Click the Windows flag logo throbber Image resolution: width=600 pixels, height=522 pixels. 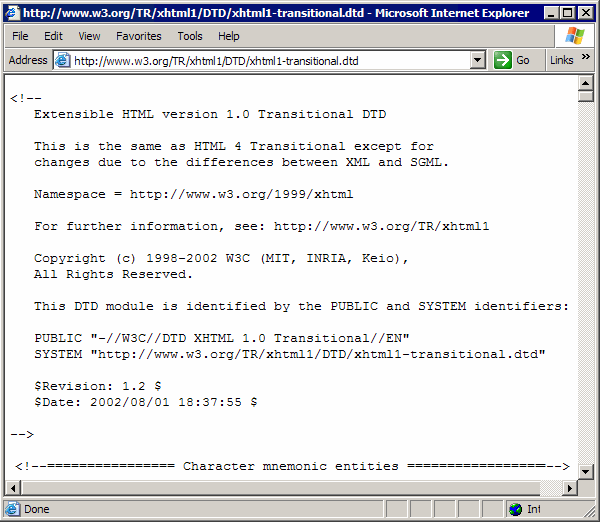(x=575, y=36)
